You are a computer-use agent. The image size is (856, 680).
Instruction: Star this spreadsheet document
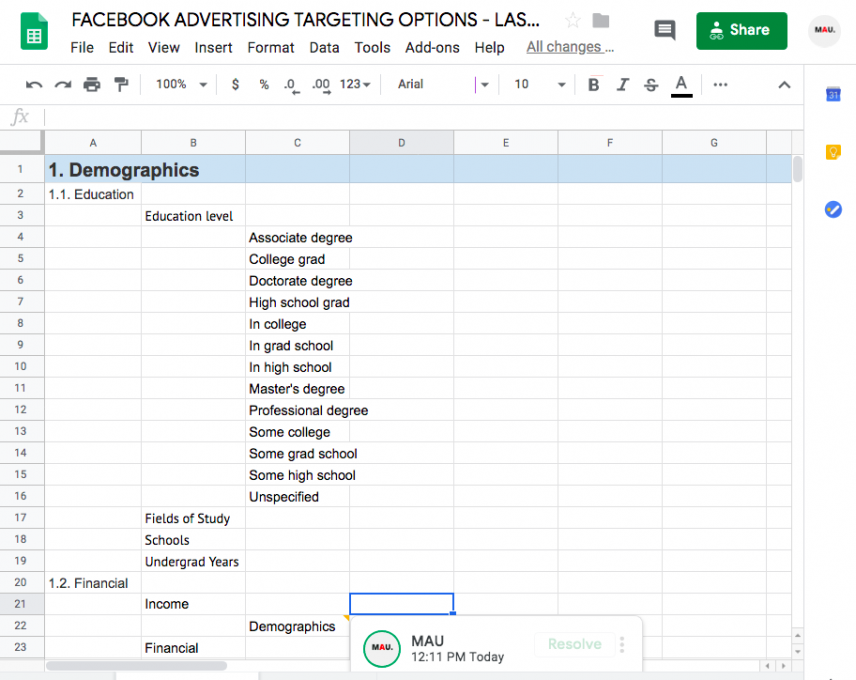573,21
